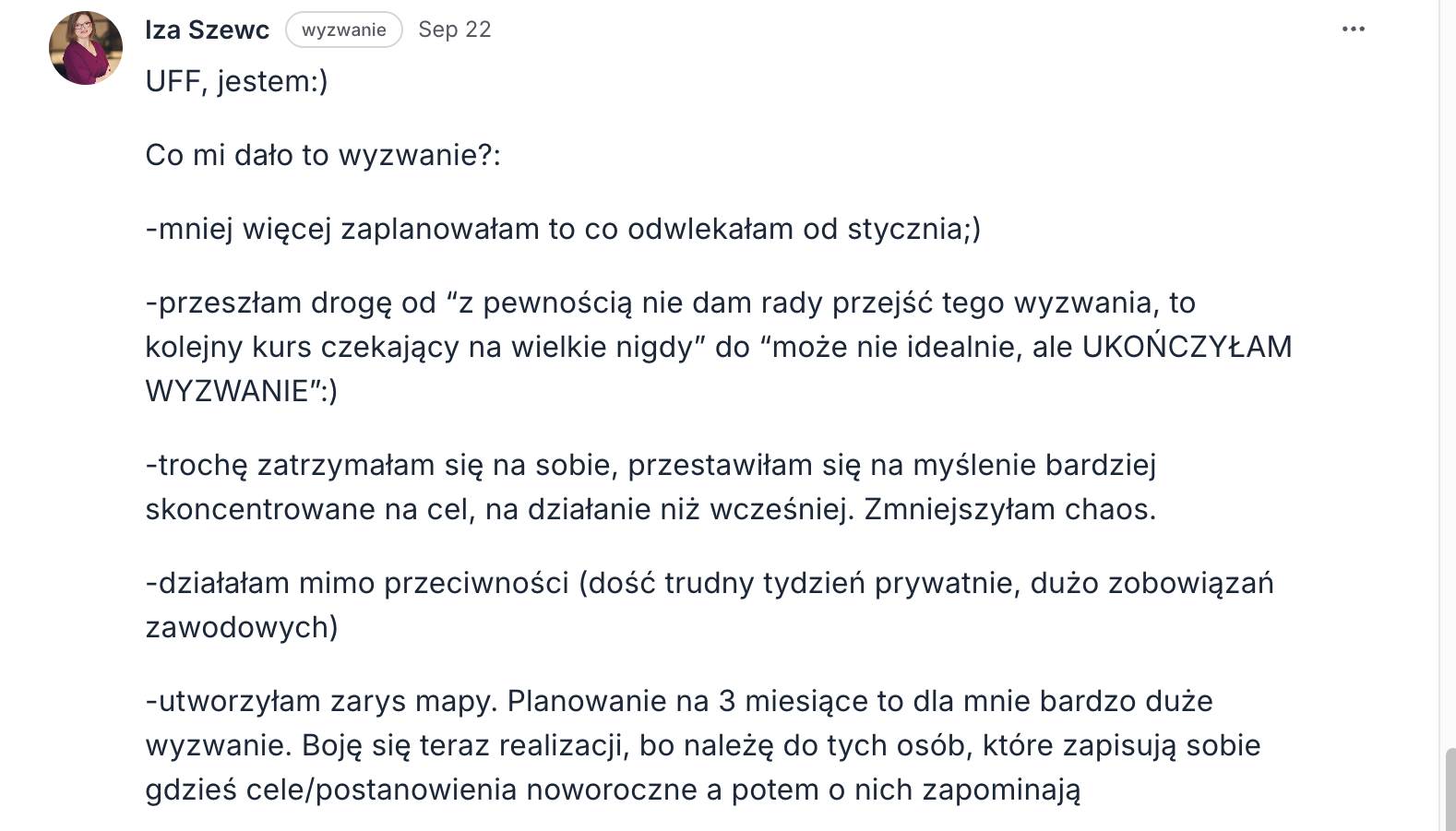The height and width of the screenshot is (831, 1456).
Task: Click the "Co mi dało to wyzwanie?:" line
Action: pyautogui.click(x=322, y=155)
